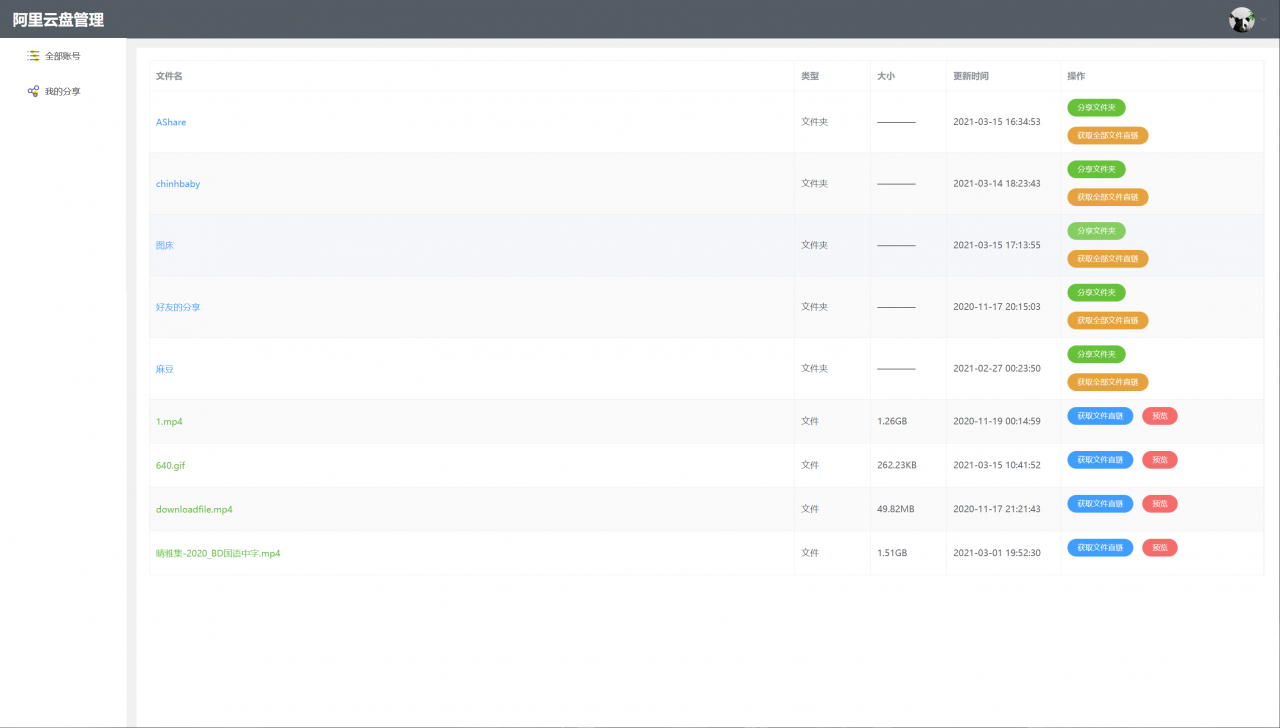This screenshot has width=1280, height=728.
Task: Click the 阿里云盘管理 title in the header
Action: coord(58,20)
